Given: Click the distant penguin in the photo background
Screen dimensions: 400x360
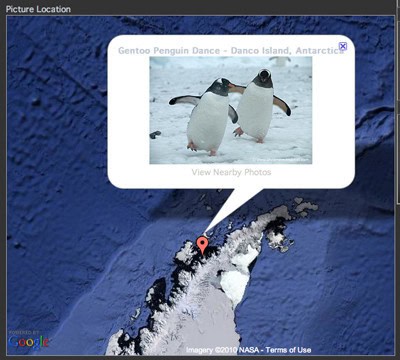Looking at the screenshot, I should click(x=280, y=61).
